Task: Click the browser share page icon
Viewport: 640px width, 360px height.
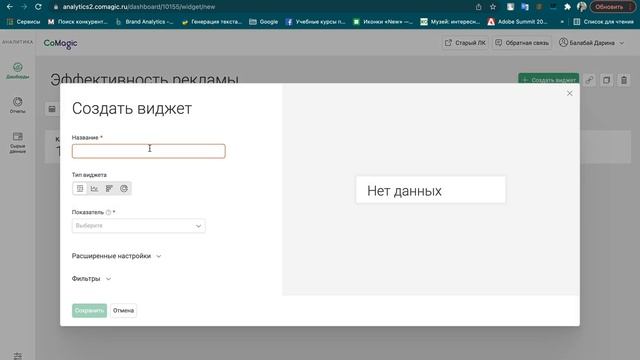Action: tap(478, 7)
